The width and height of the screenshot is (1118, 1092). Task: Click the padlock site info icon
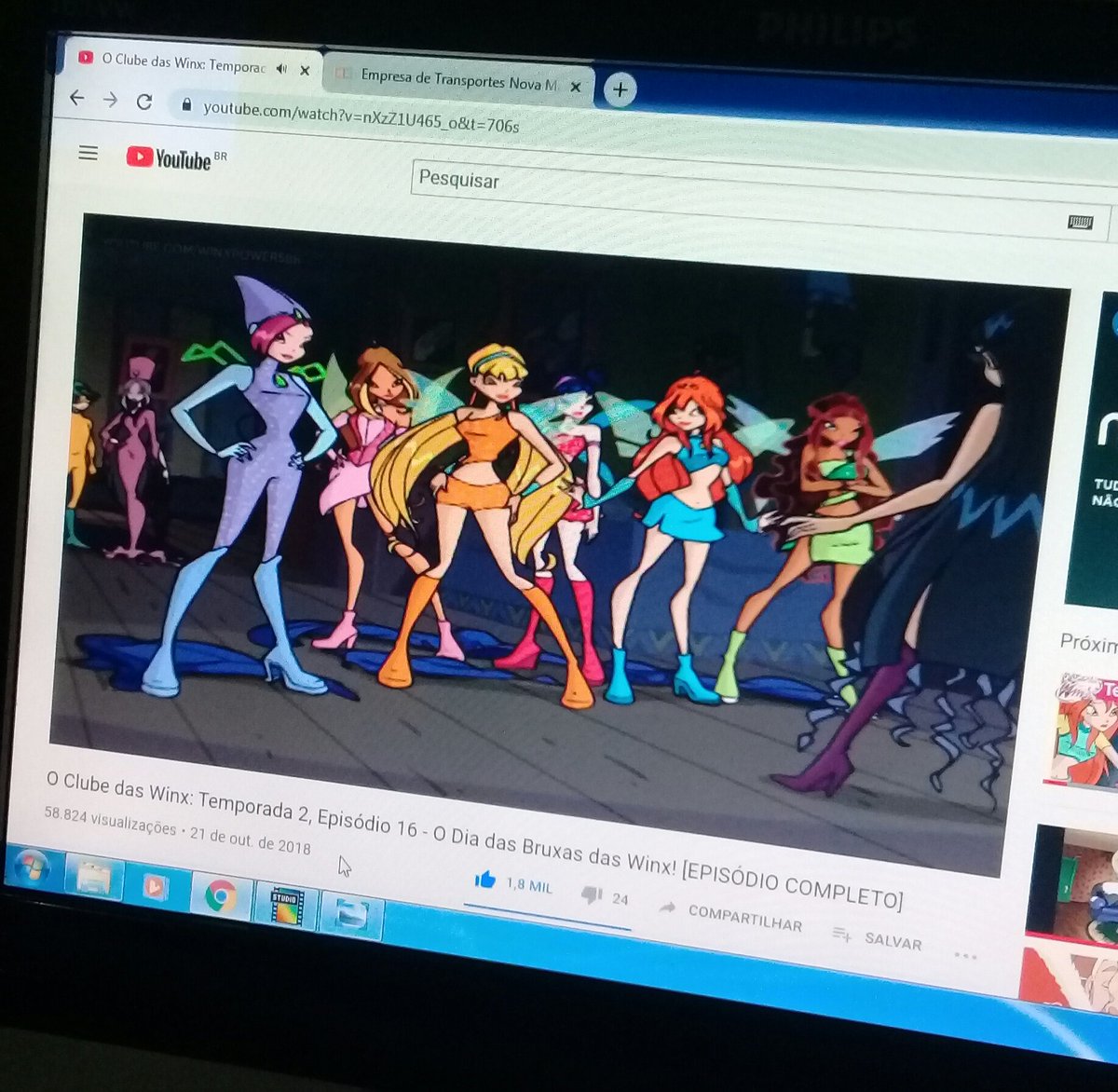coord(186,105)
